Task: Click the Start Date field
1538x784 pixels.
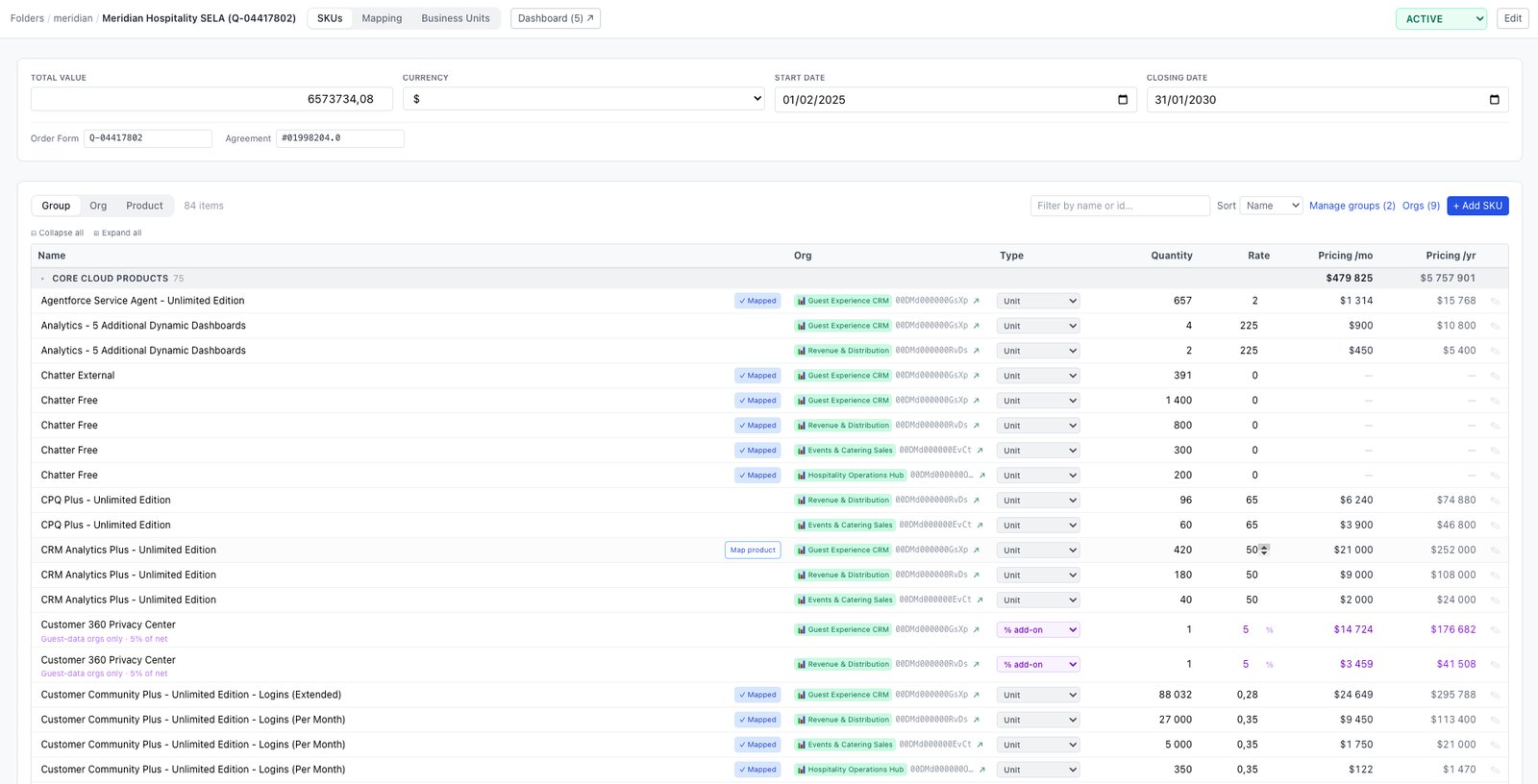Action: [955, 100]
